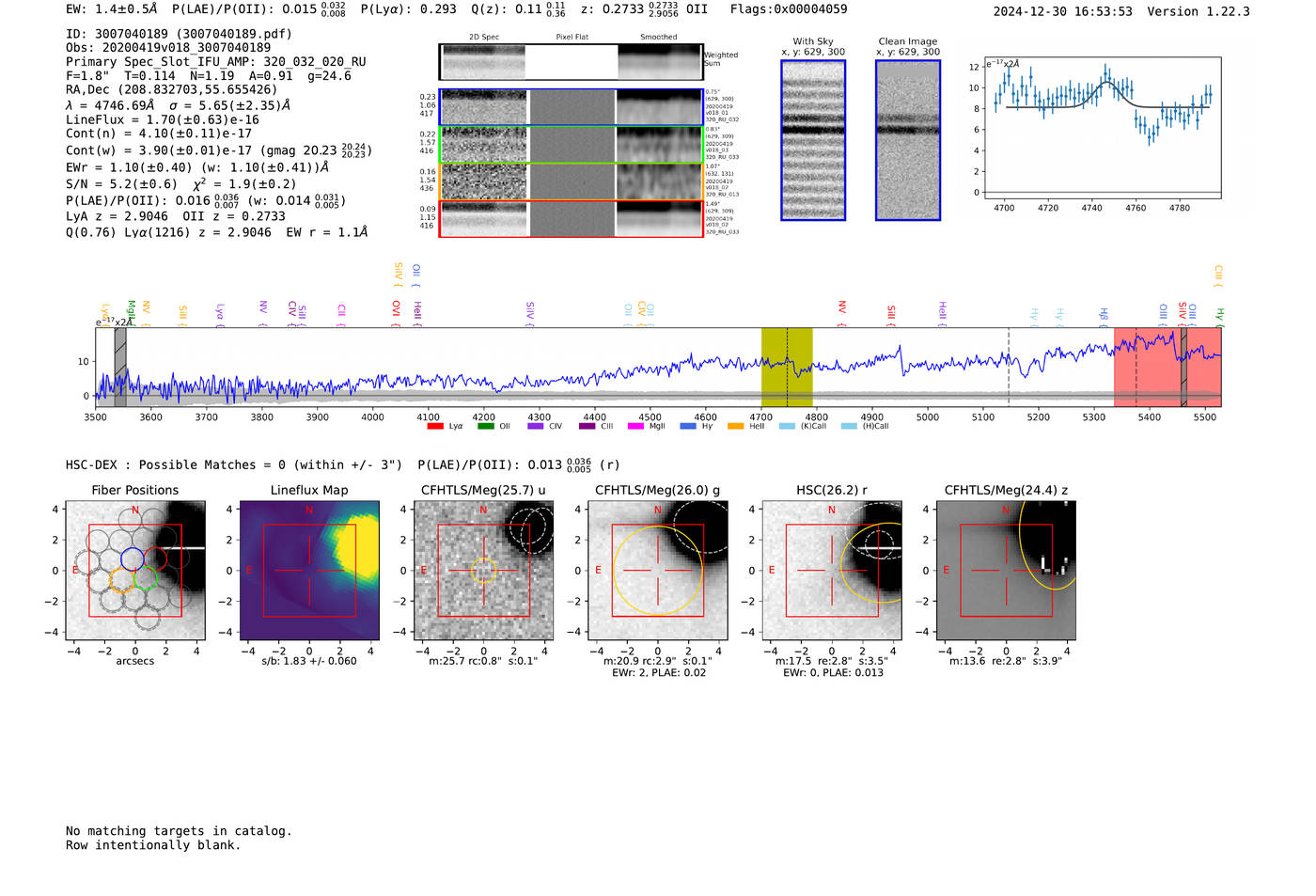
Task: Click the ID: 3007040189 text line
Action: click(179, 34)
